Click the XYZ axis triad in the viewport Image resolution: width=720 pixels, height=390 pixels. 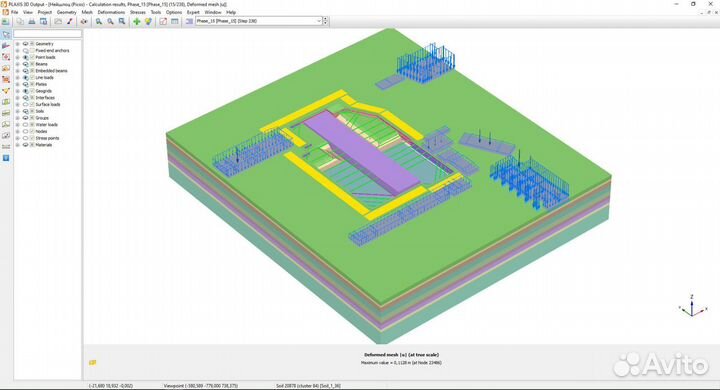click(x=693, y=306)
